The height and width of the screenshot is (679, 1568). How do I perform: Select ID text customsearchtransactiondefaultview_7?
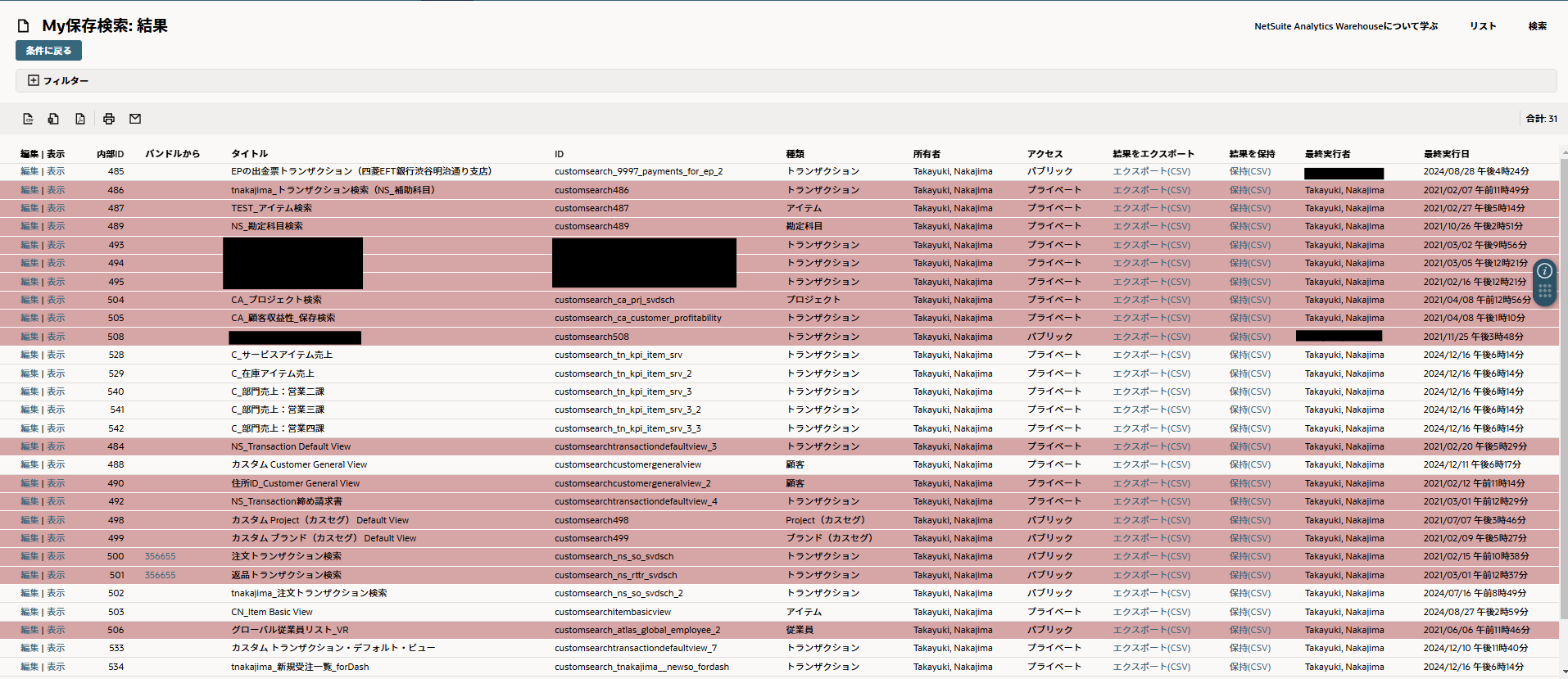click(636, 648)
